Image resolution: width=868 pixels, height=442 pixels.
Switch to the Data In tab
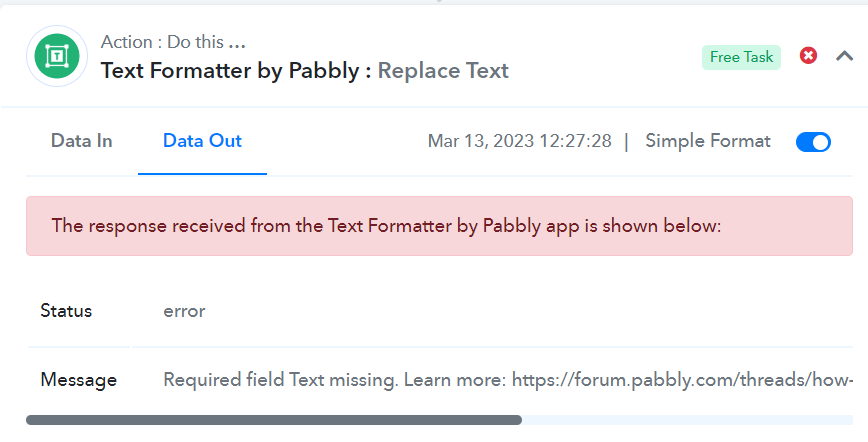coord(81,141)
